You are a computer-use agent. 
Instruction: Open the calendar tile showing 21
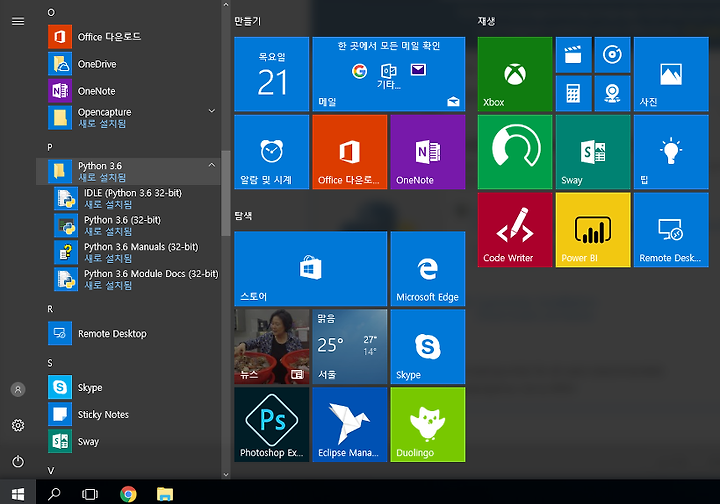coord(271,74)
